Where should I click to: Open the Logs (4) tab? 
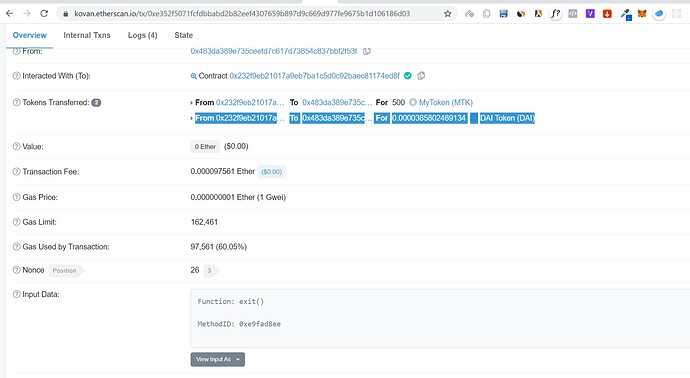tap(143, 35)
